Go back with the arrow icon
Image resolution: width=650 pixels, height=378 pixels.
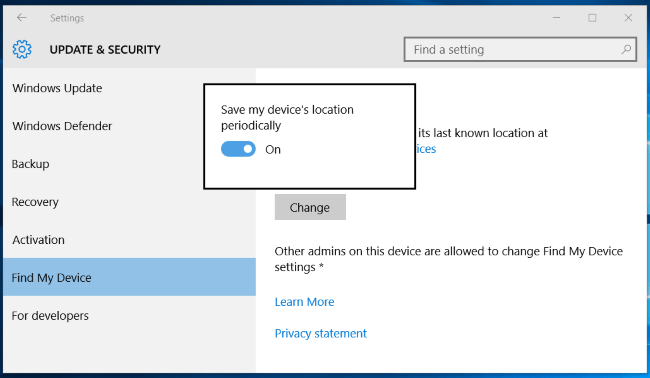pos(22,17)
